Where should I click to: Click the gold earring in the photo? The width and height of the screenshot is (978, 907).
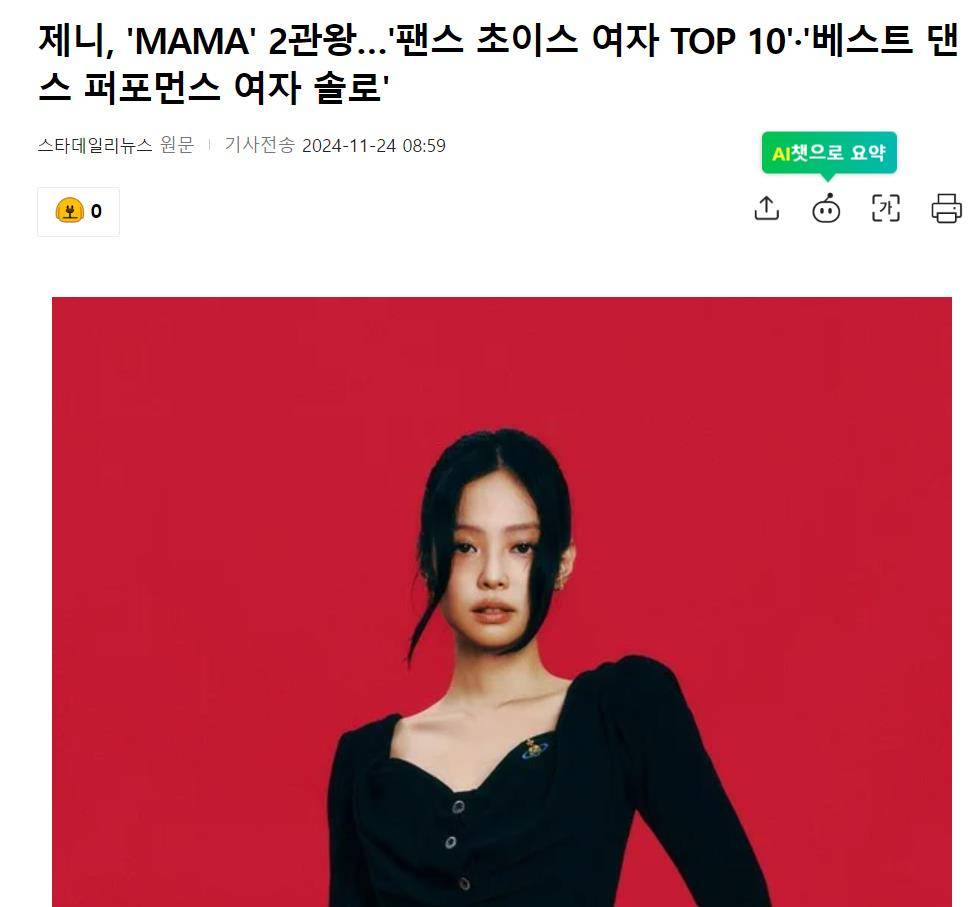(560, 577)
